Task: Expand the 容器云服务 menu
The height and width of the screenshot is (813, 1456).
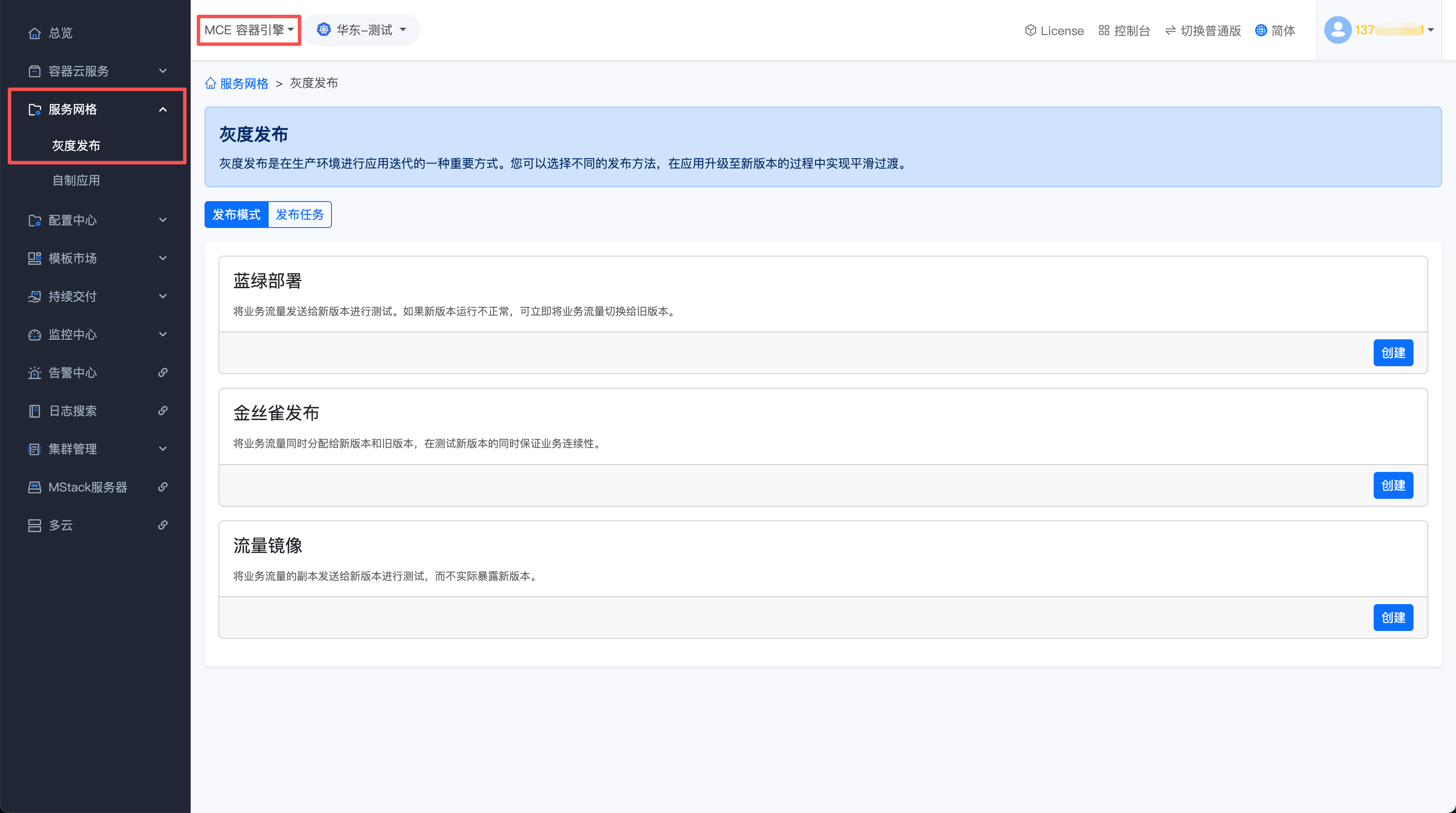Action: click(x=163, y=71)
